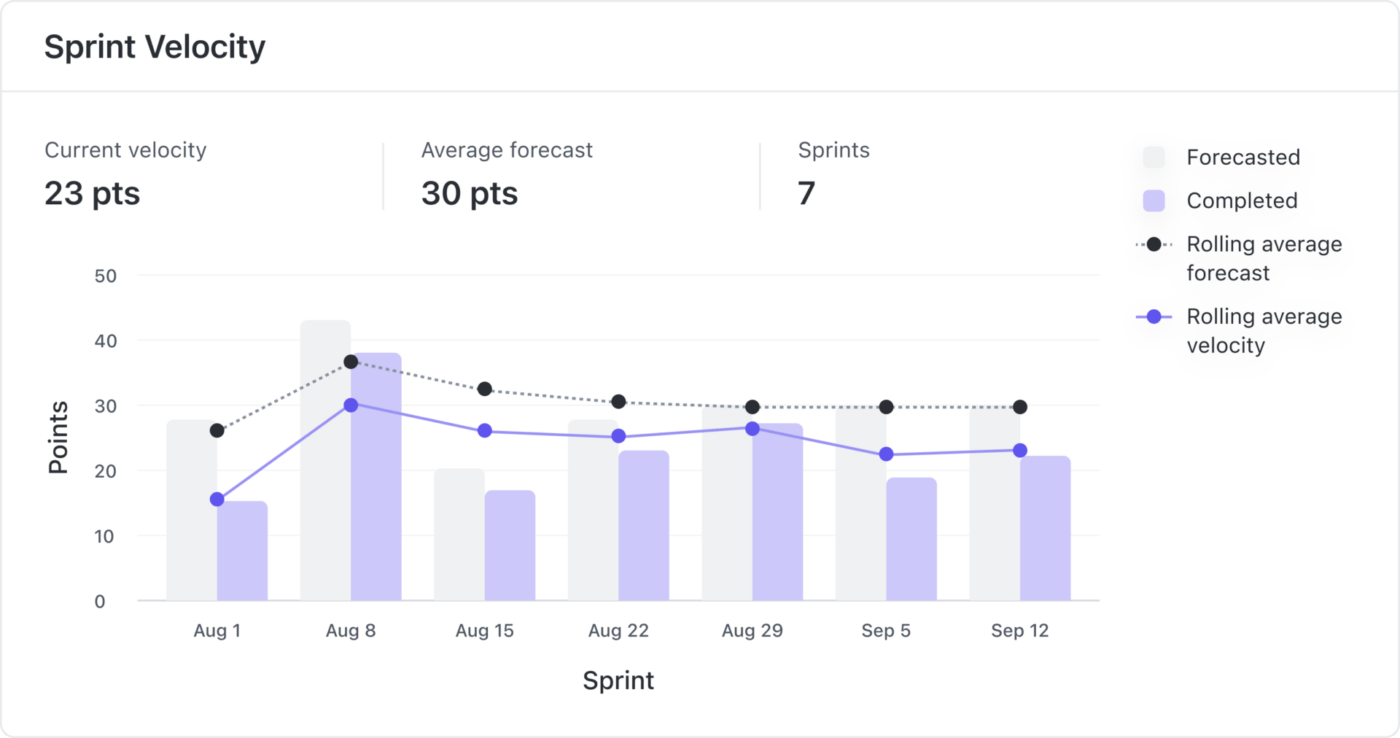Screen dimensions: 1400x738
Task: Toggle the Forecasted series legend label
Action: tap(1243, 157)
